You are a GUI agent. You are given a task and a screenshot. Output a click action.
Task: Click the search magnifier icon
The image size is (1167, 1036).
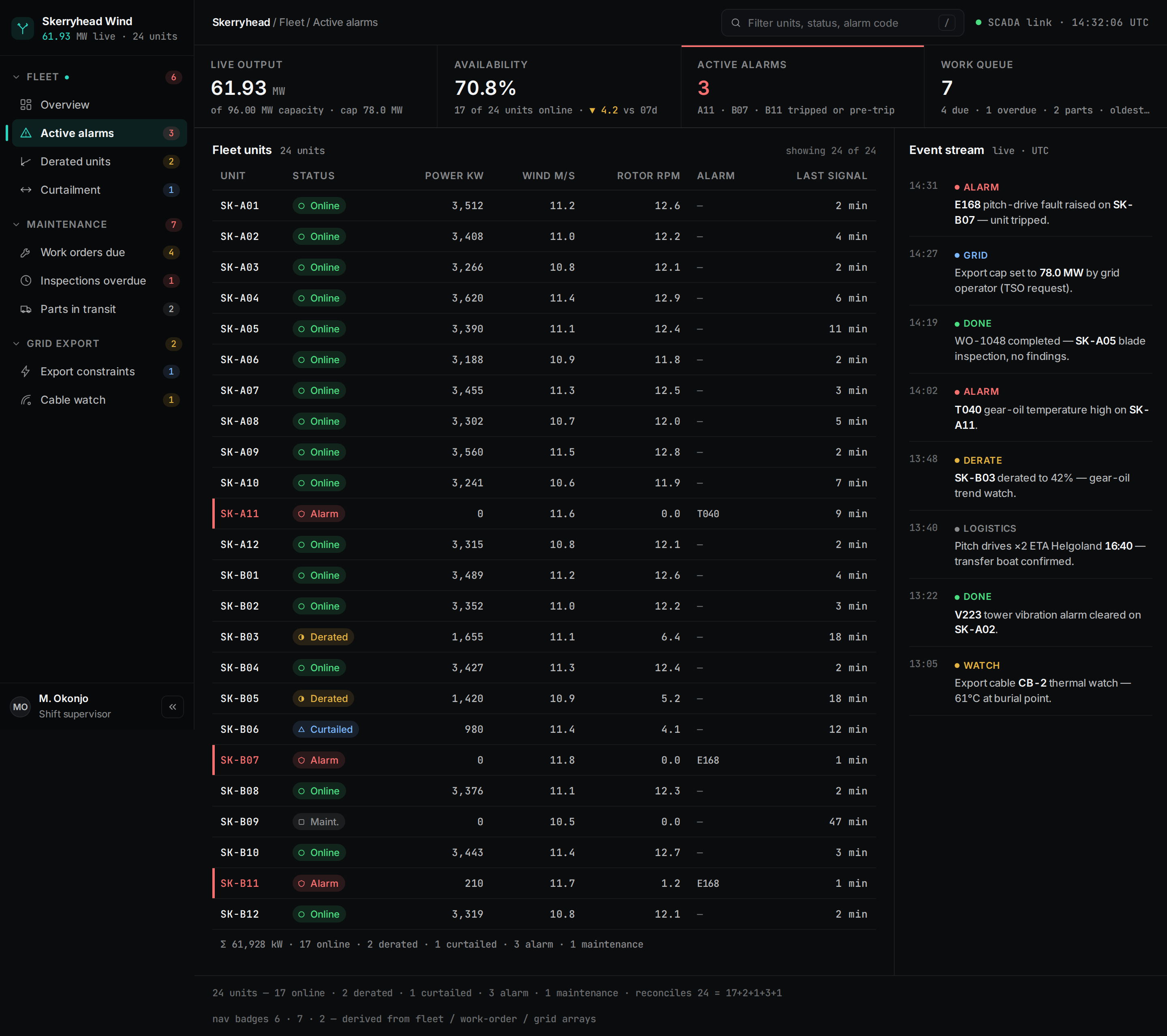736,23
